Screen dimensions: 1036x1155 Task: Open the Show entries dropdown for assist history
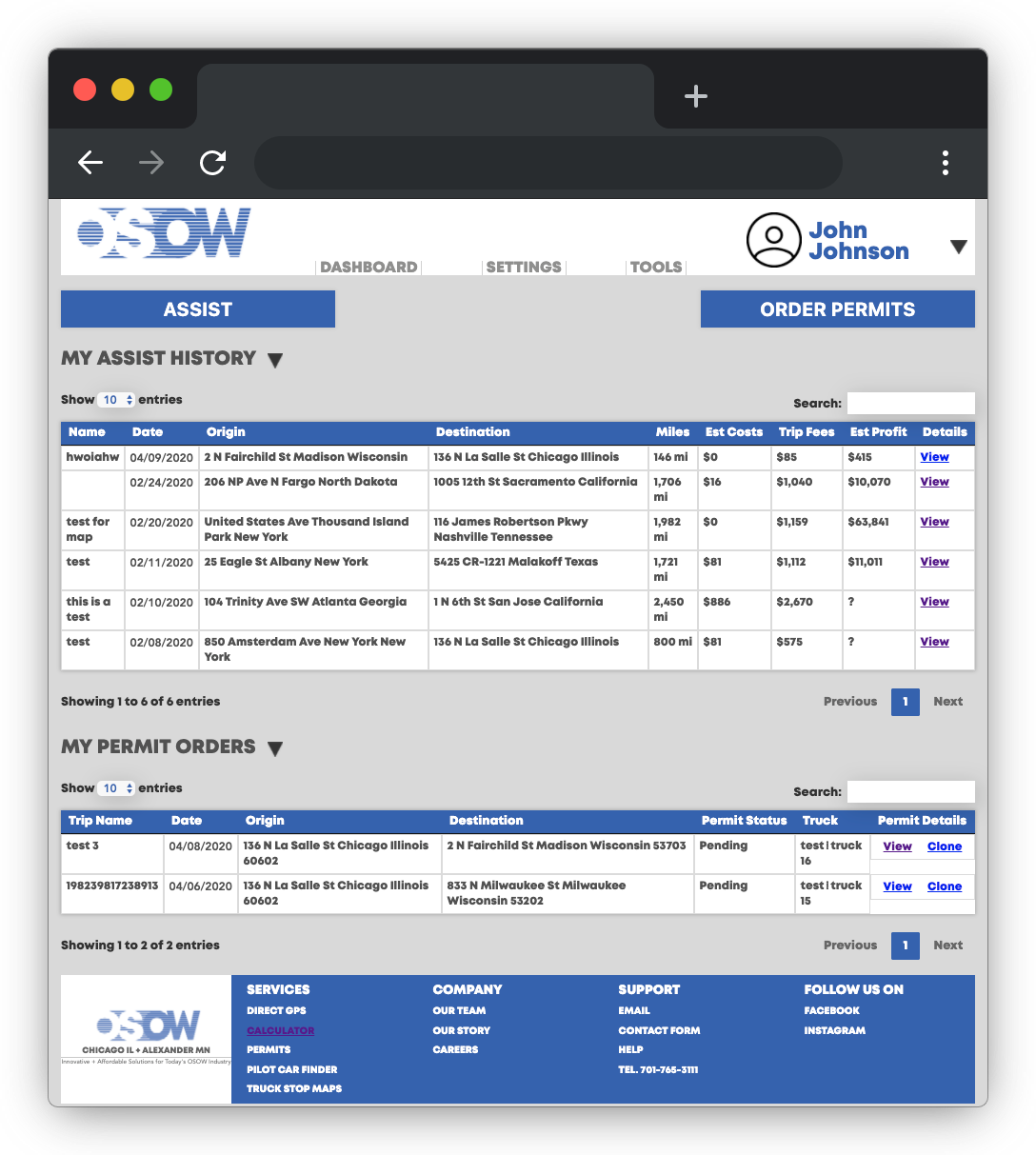115,400
